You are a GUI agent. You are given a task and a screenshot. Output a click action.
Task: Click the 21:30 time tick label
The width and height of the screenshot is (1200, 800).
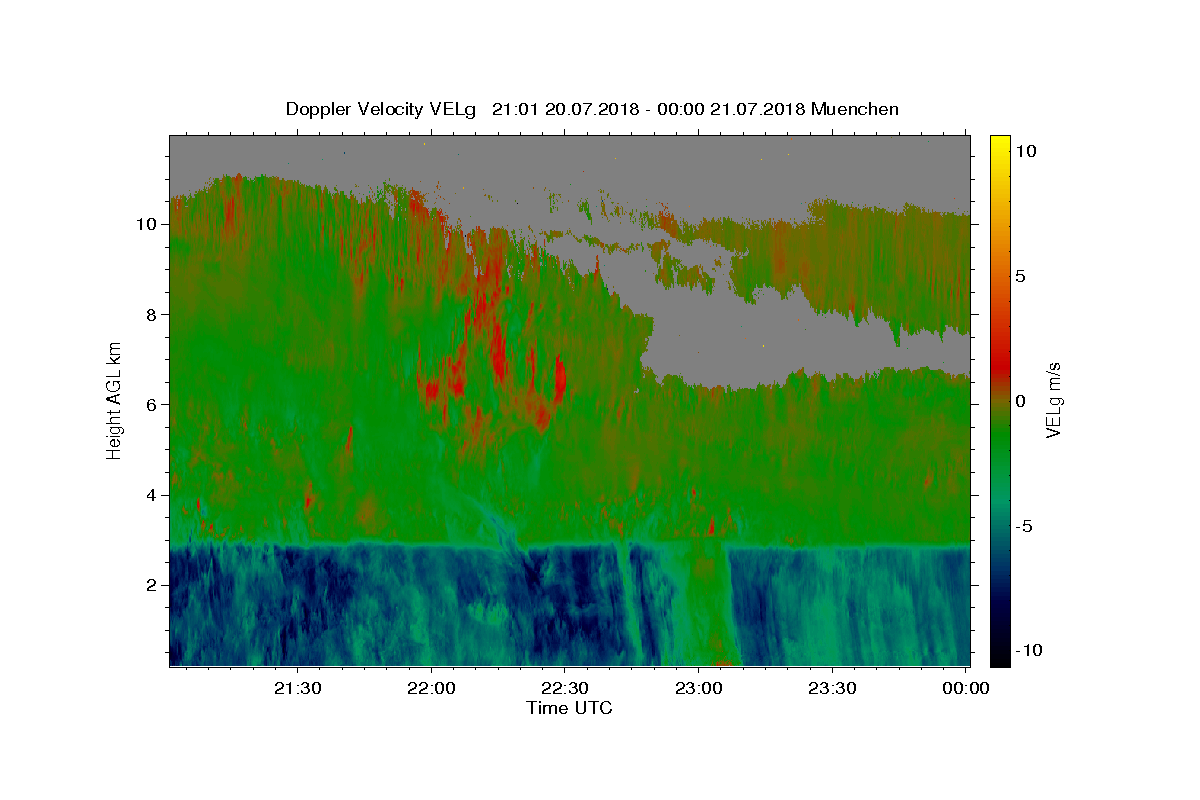[x=298, y=688]
